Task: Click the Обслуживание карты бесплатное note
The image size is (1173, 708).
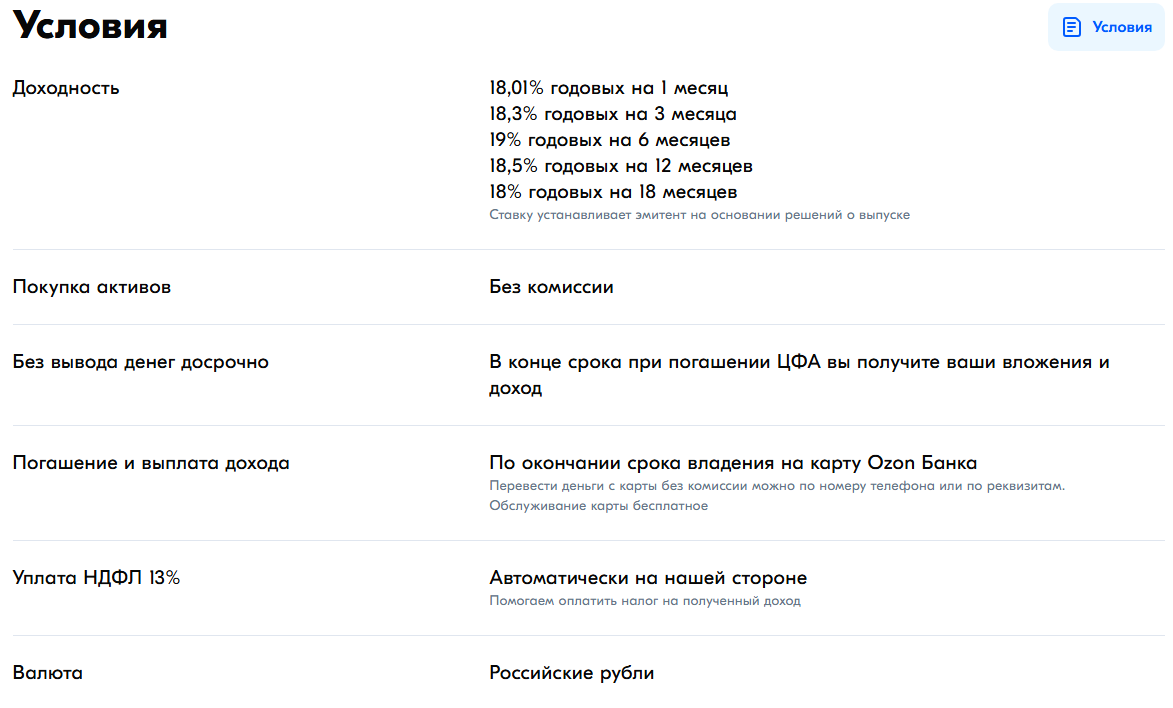Action: pyautogui.click(x=598, y=506)
